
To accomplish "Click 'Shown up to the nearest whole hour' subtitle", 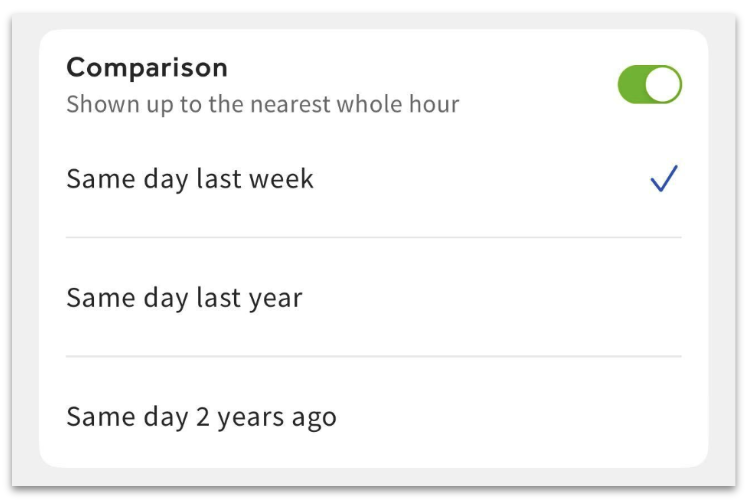I will [x=262, y=104].
